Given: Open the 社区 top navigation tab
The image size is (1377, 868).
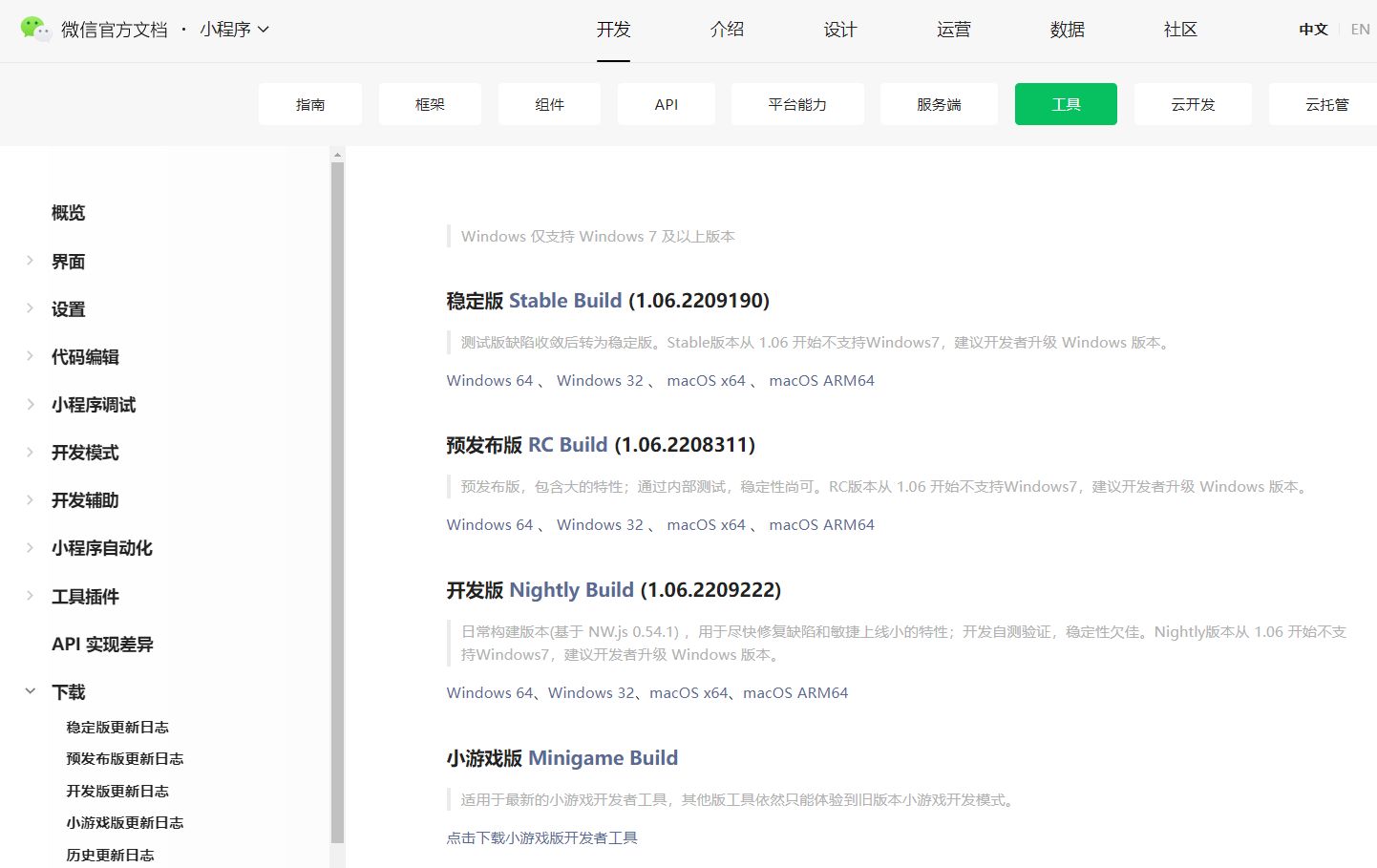Looking at the screenshot, I should tap(1180, 30).
